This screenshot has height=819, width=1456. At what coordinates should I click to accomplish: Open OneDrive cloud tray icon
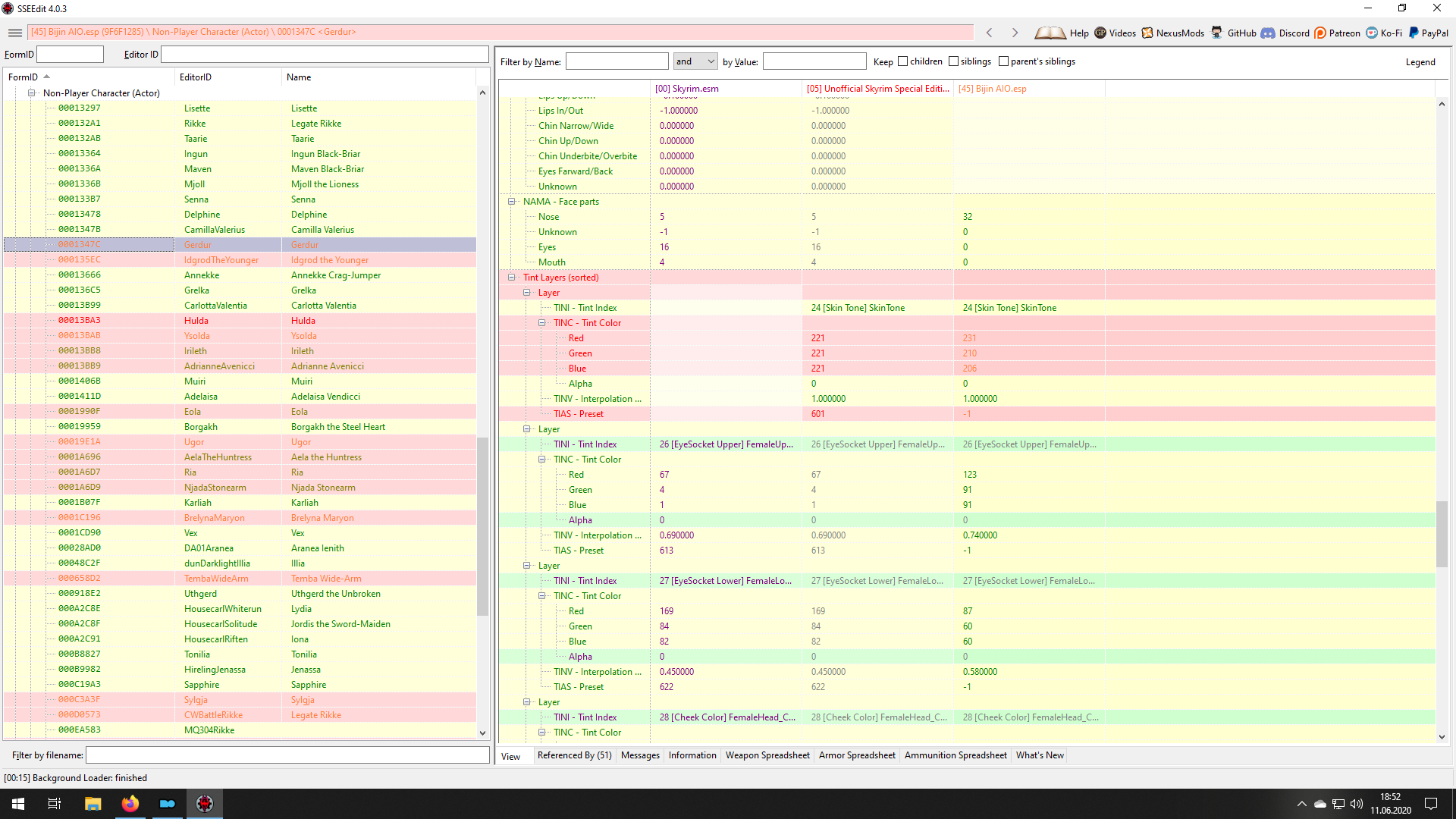(1319, 804)
